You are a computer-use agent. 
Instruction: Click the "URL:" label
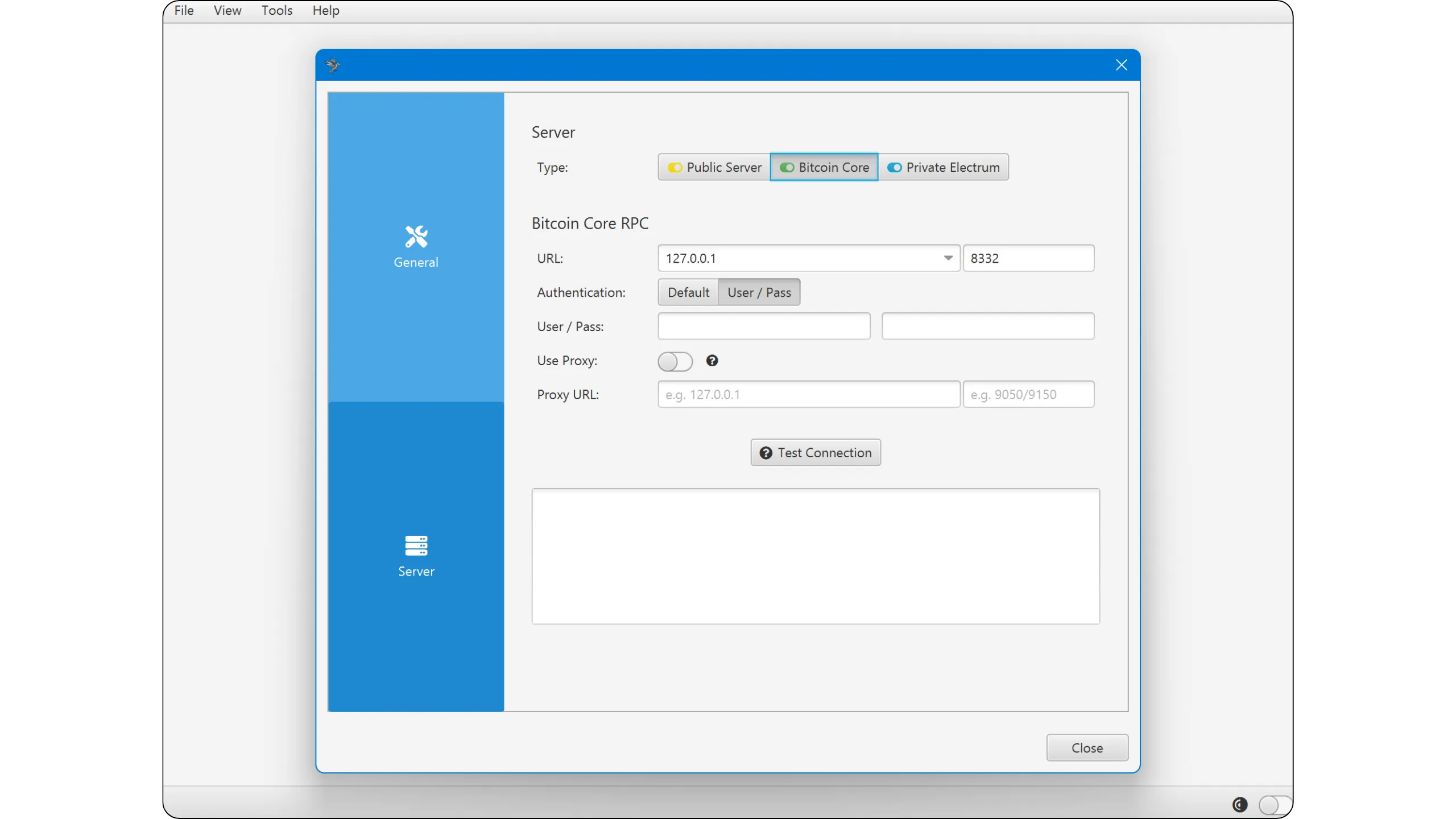point(550,258)
